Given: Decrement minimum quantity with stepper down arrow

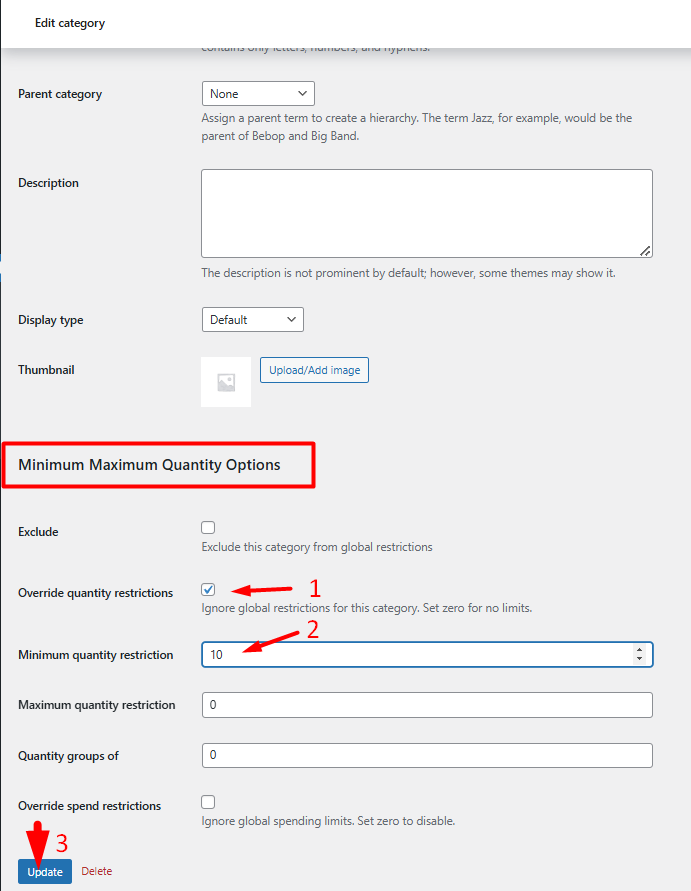Looking at the screenshot, I should 639,658.
